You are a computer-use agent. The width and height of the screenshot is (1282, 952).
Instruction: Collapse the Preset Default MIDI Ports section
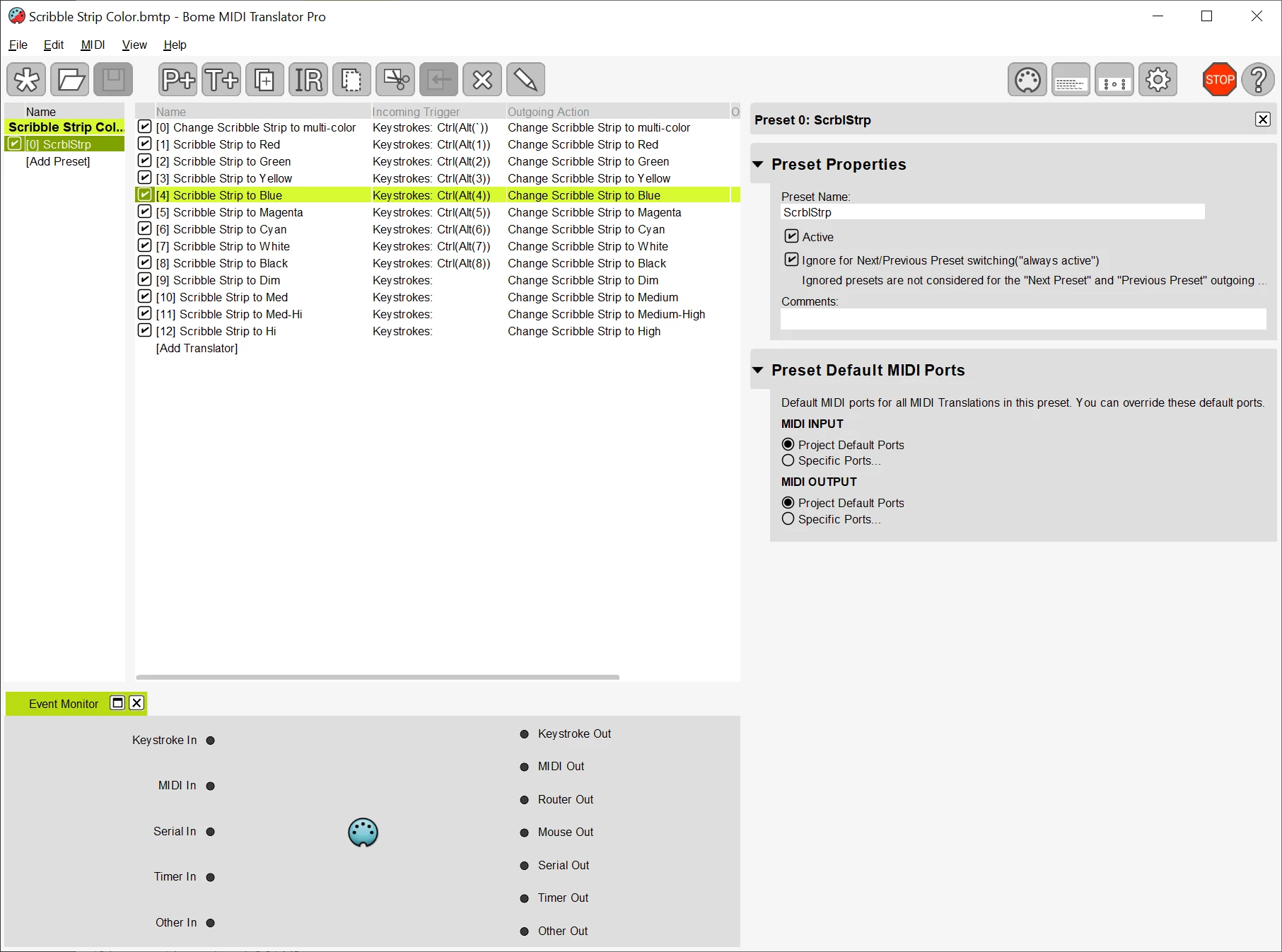tap(758, 370)
